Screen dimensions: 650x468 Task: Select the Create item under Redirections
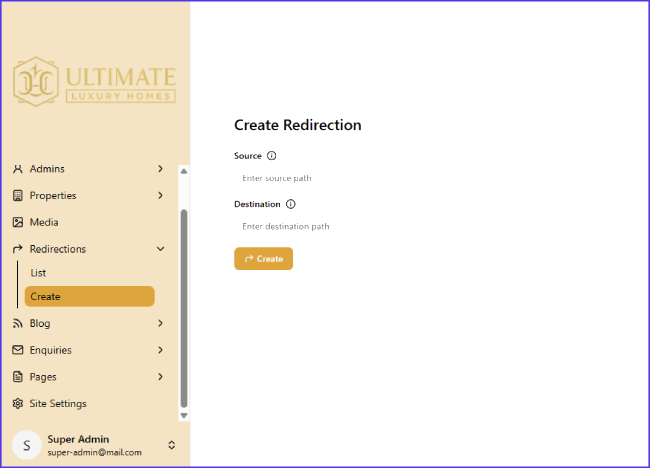tap(89, 296)
